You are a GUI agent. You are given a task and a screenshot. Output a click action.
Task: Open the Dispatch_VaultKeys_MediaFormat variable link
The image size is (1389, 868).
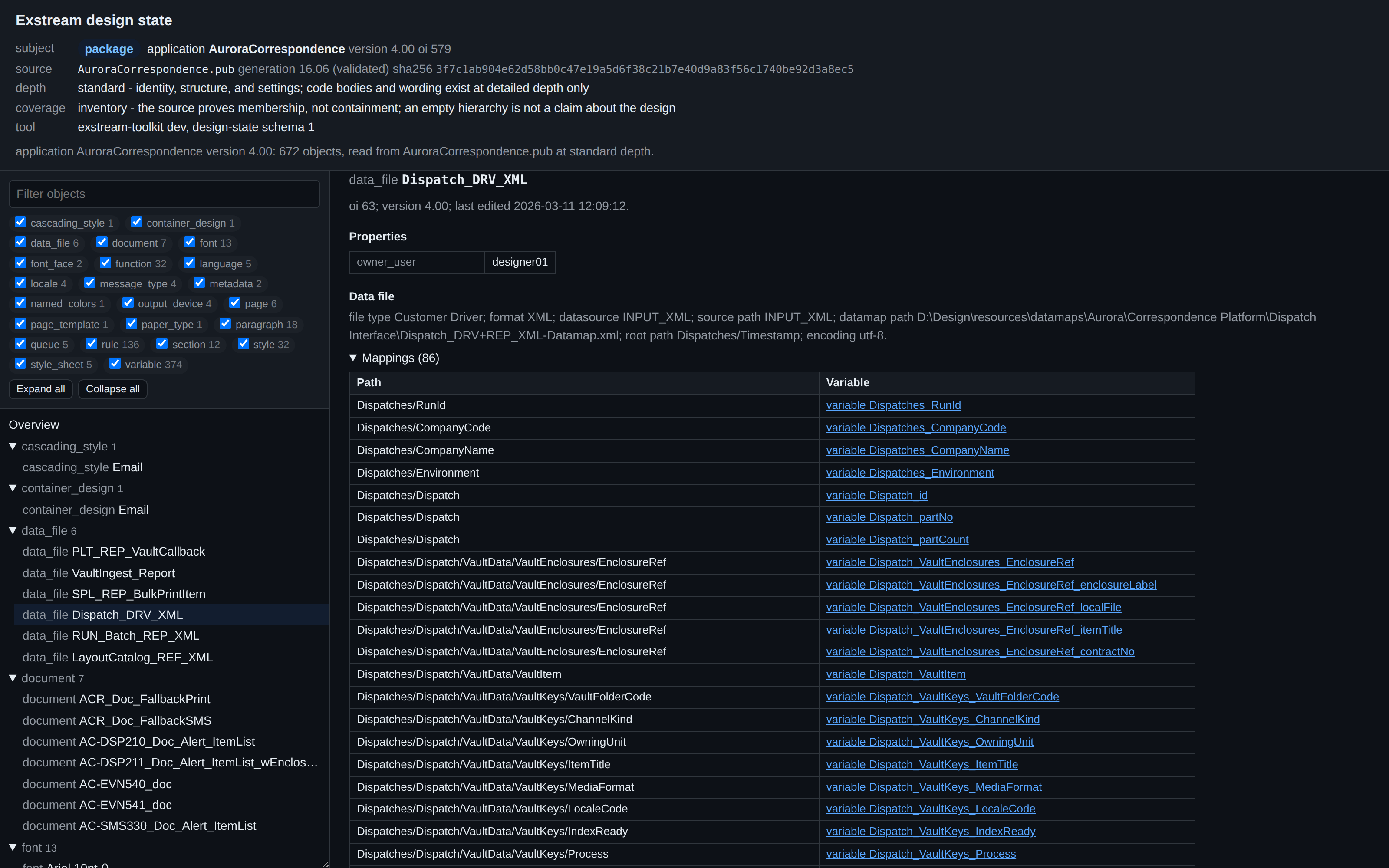click(x=933, y=787)
